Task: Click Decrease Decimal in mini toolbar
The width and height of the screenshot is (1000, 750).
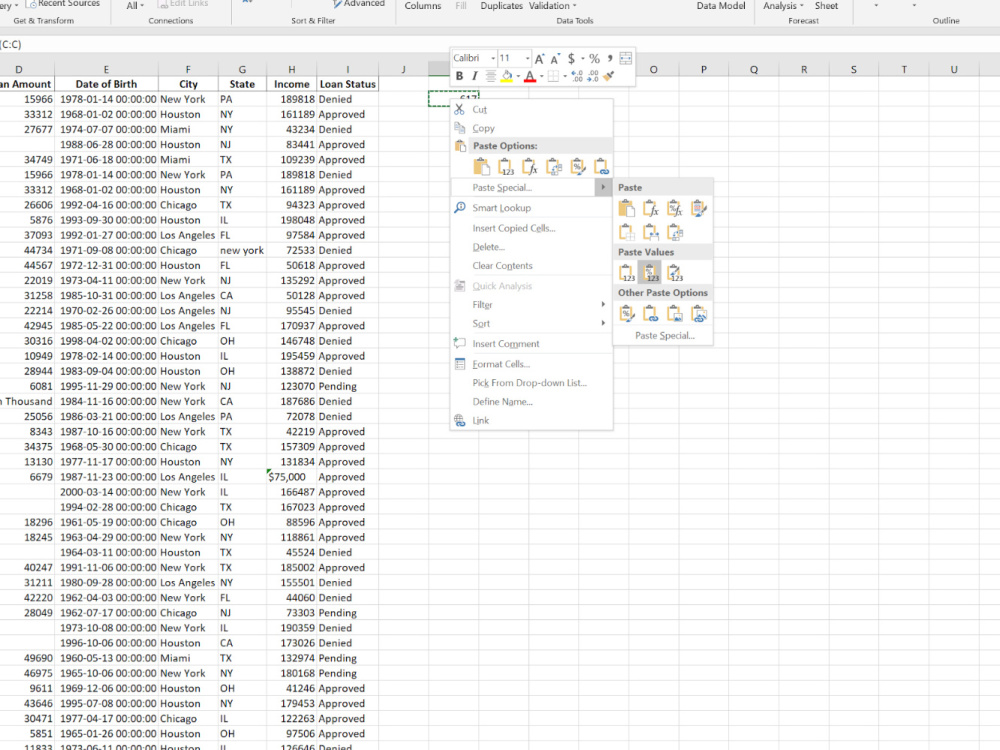Action: (x=593, y=77)
